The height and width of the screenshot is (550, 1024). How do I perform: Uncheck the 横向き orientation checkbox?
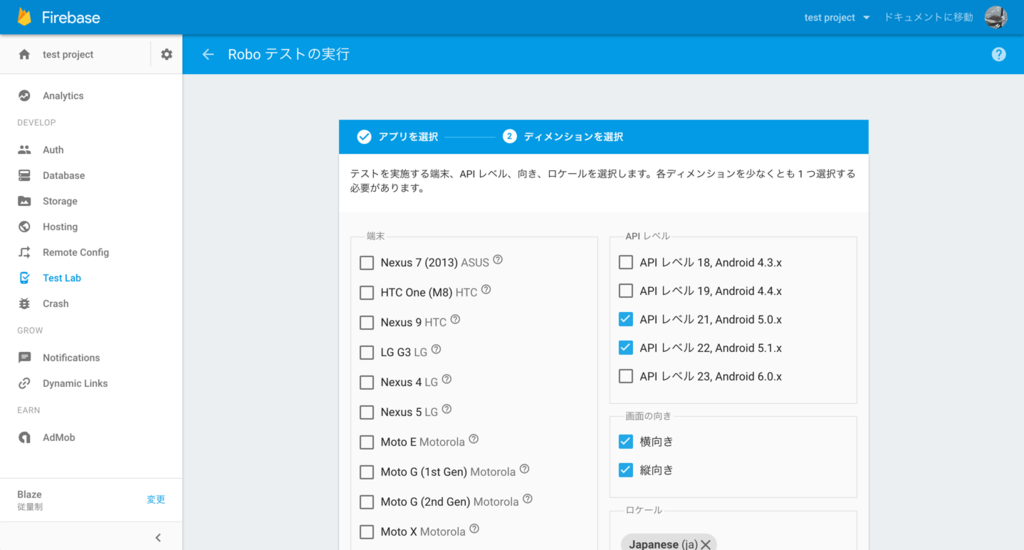click(626, 442)
